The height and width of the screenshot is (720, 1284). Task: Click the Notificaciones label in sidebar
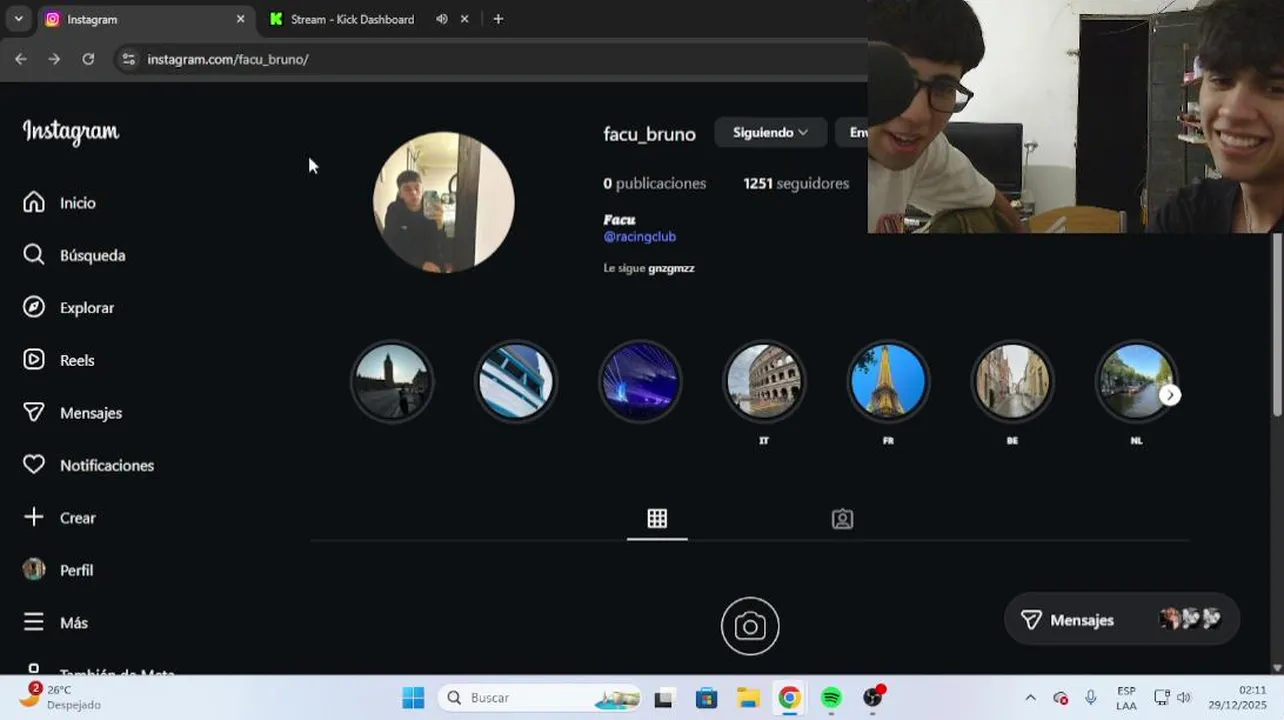pyautogui.click(x=107, y=465)
